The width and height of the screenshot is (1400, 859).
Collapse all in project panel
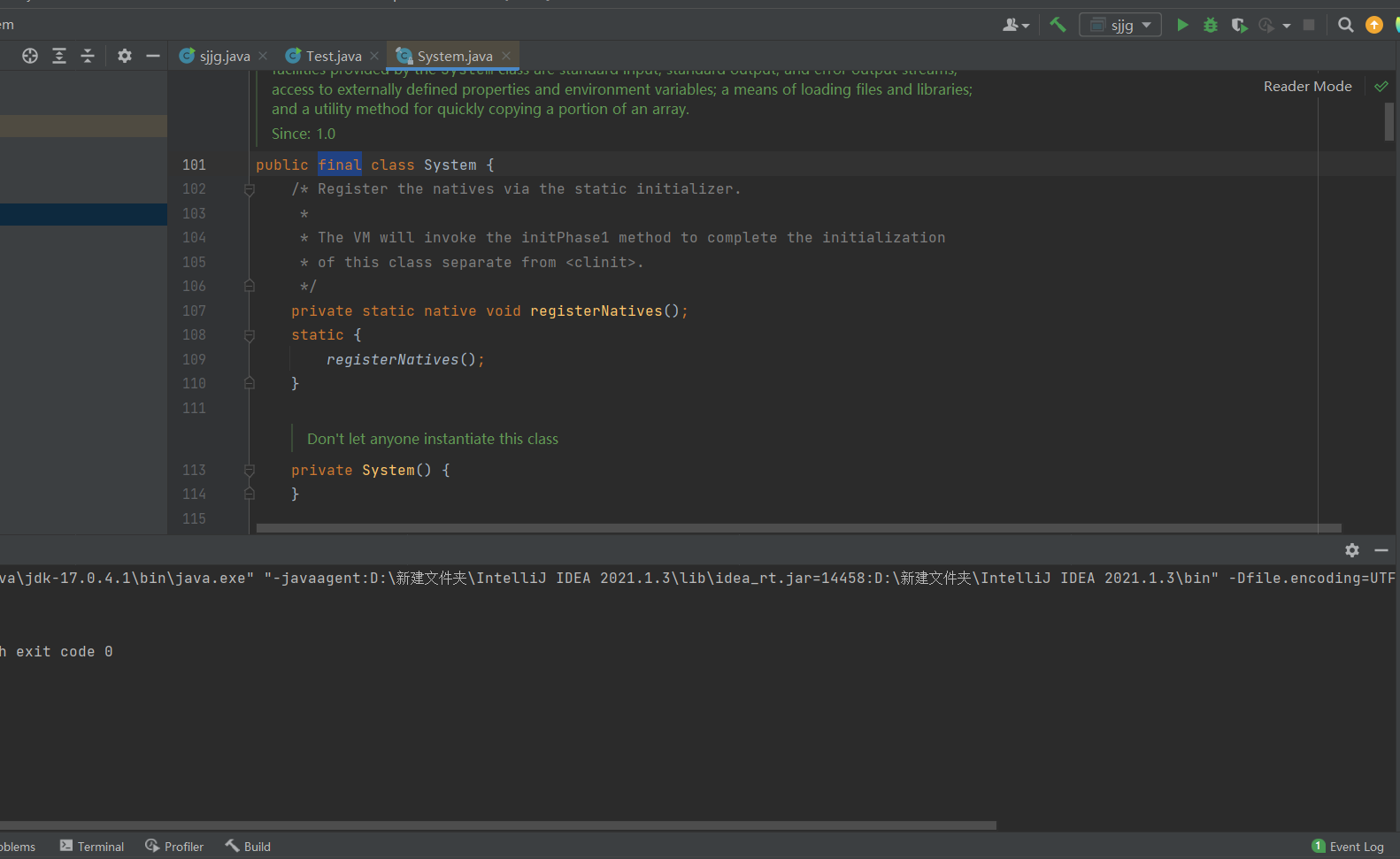tap(88, 56)
